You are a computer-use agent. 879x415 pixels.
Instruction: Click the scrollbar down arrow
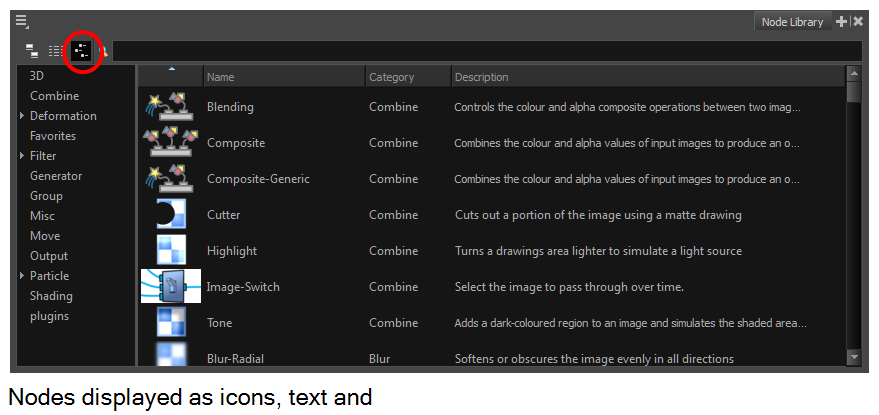coord(853,356)
